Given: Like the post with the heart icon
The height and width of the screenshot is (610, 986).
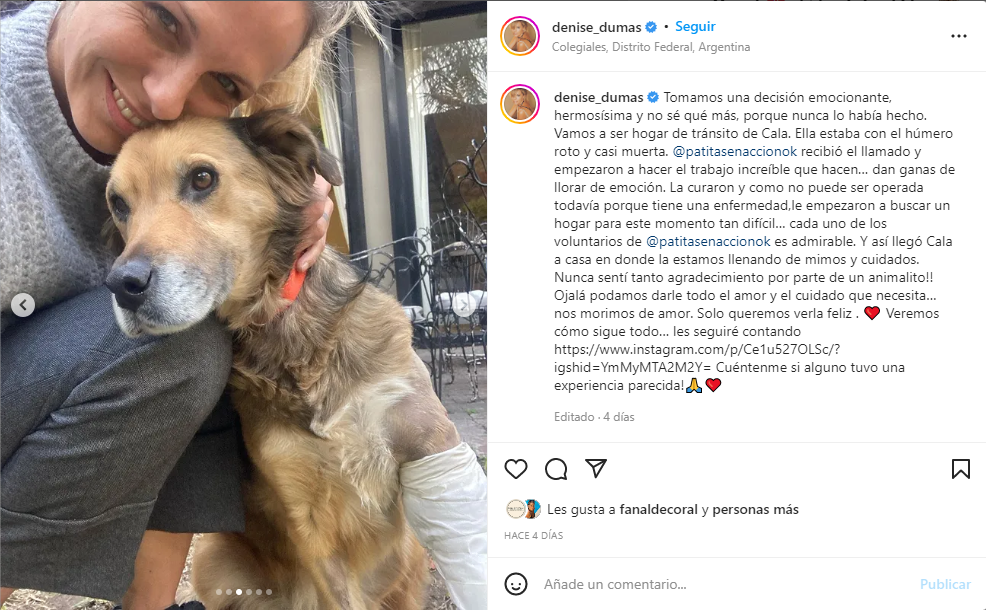Looking at the screenshot, I should (x=516, y=469).
